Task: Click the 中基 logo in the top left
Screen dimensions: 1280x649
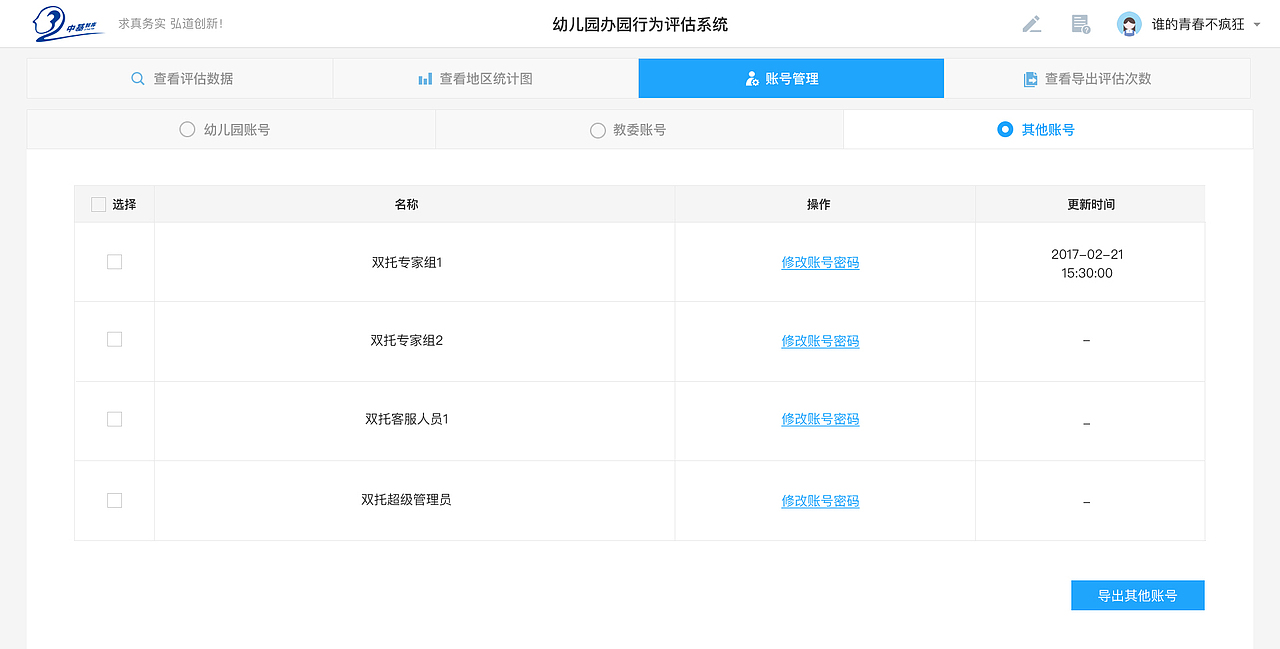Action: point(62,23)
